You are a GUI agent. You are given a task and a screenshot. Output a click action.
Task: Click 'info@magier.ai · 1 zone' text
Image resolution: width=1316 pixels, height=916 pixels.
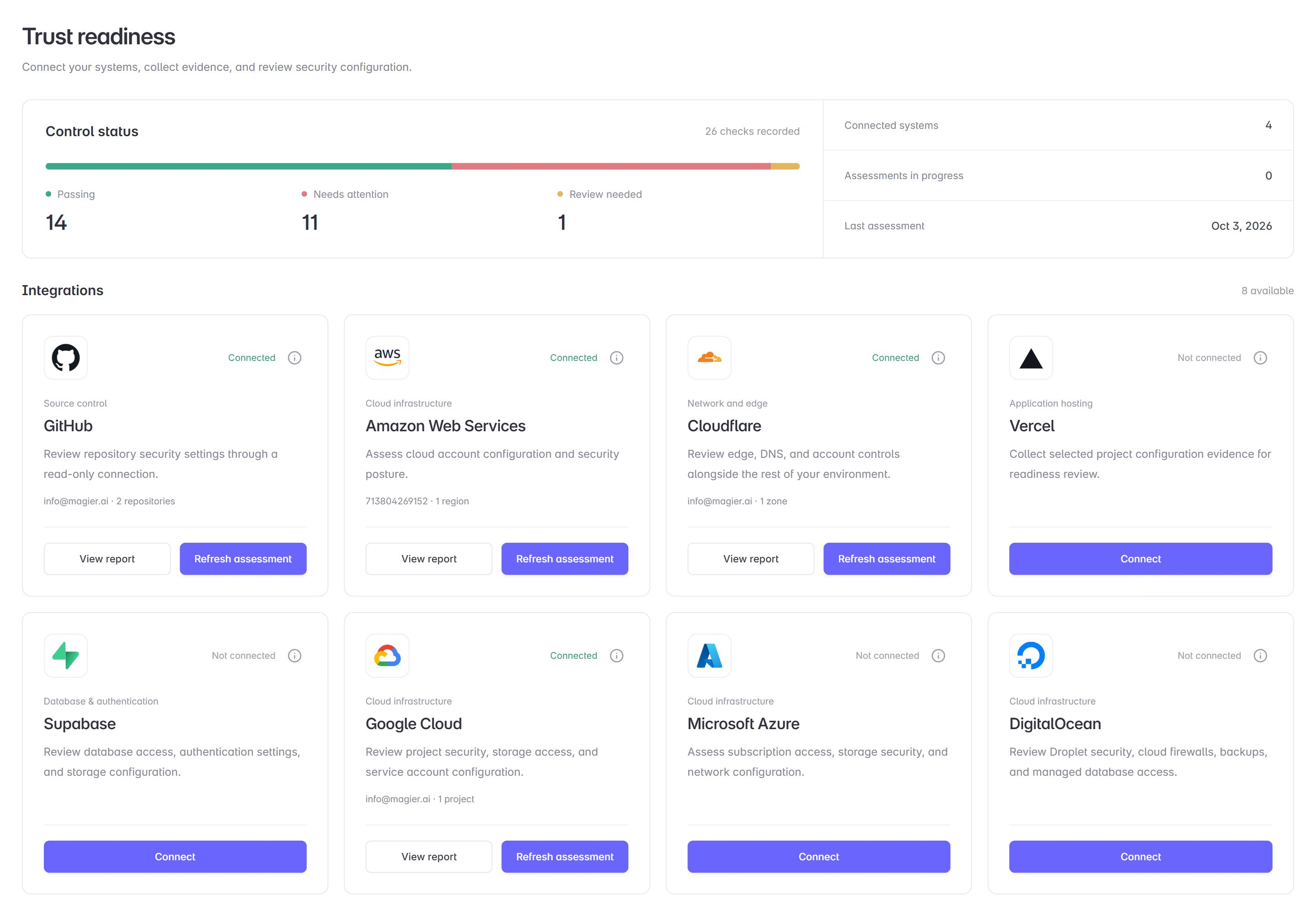(737, 501)
